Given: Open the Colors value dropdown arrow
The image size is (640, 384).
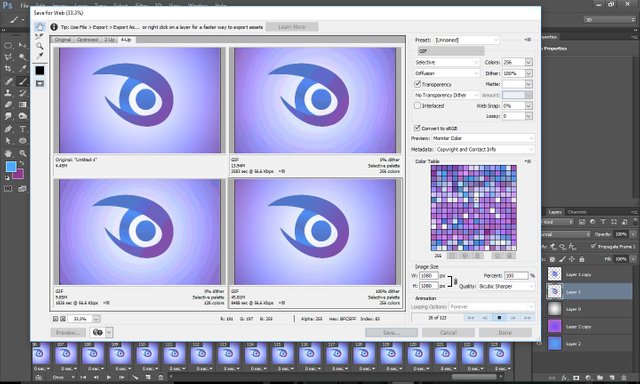Looking at the screenshot, I should click(529, 62).
